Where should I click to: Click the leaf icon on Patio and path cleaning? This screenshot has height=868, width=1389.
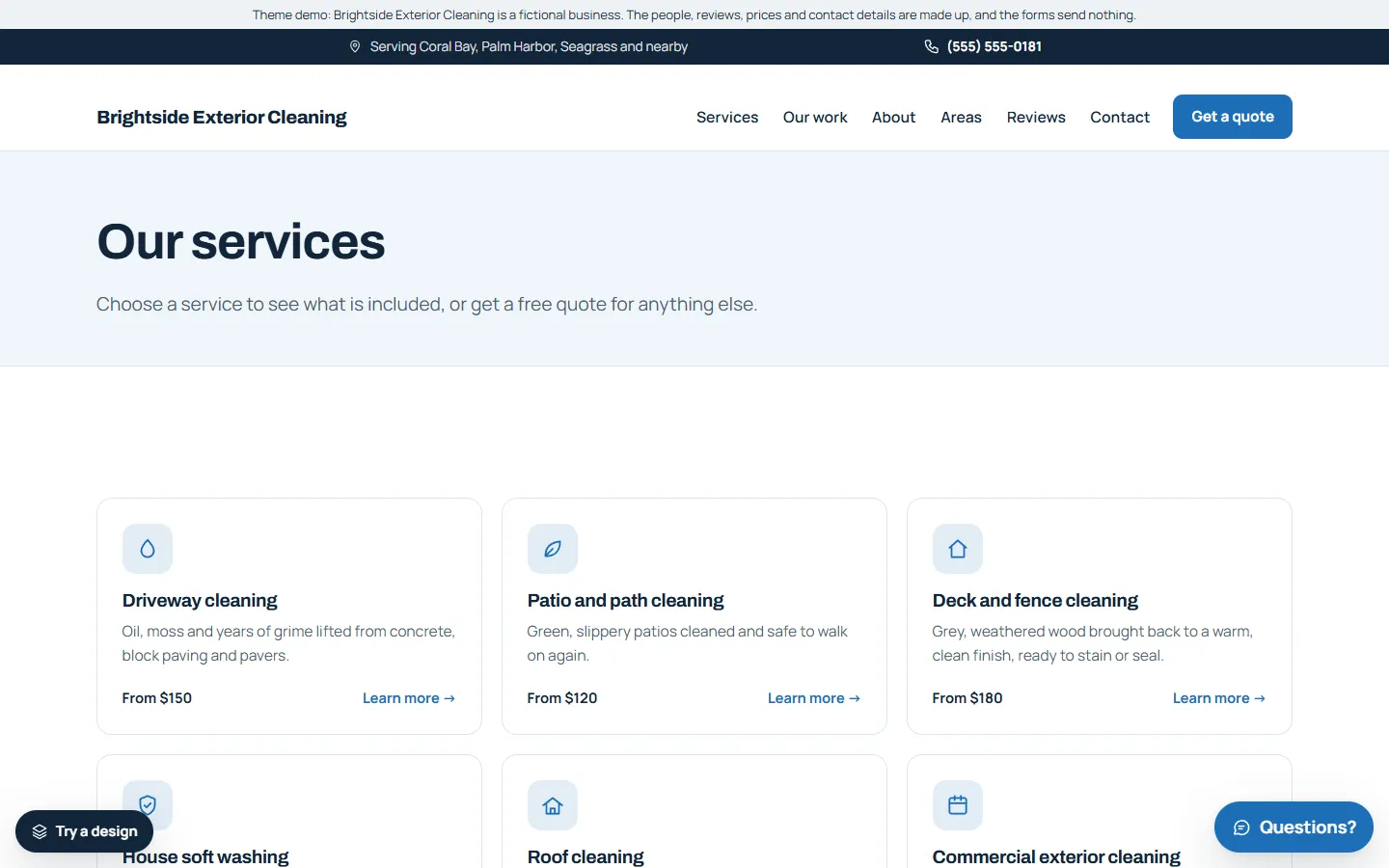(x=553, y=549)
